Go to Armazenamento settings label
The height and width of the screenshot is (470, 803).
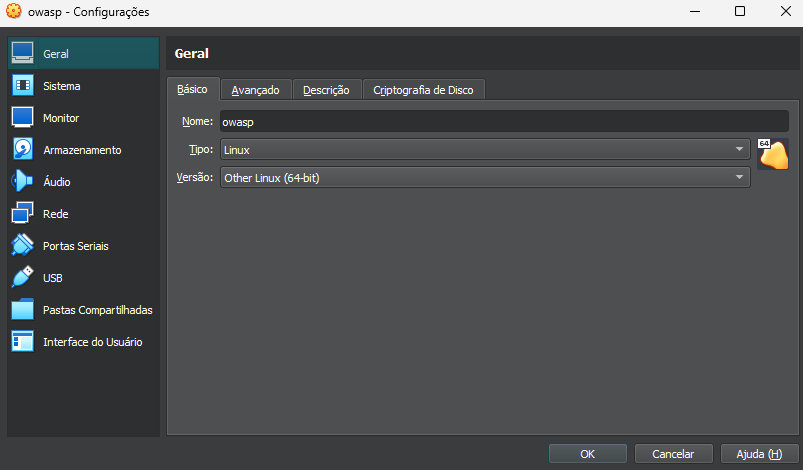pyautogui.click(x=82, y=150)
